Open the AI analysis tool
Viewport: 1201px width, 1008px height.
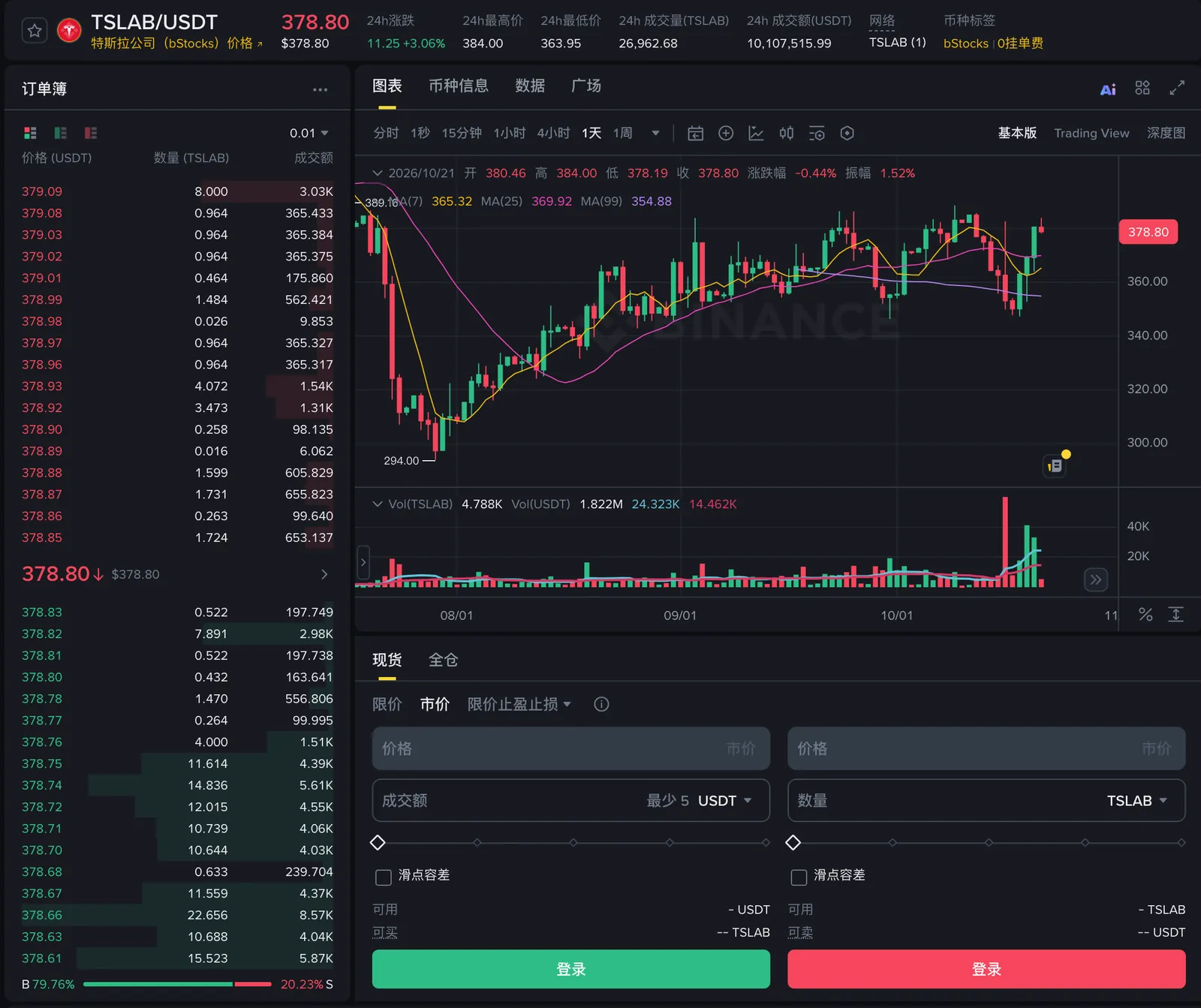click(1108, 89)
